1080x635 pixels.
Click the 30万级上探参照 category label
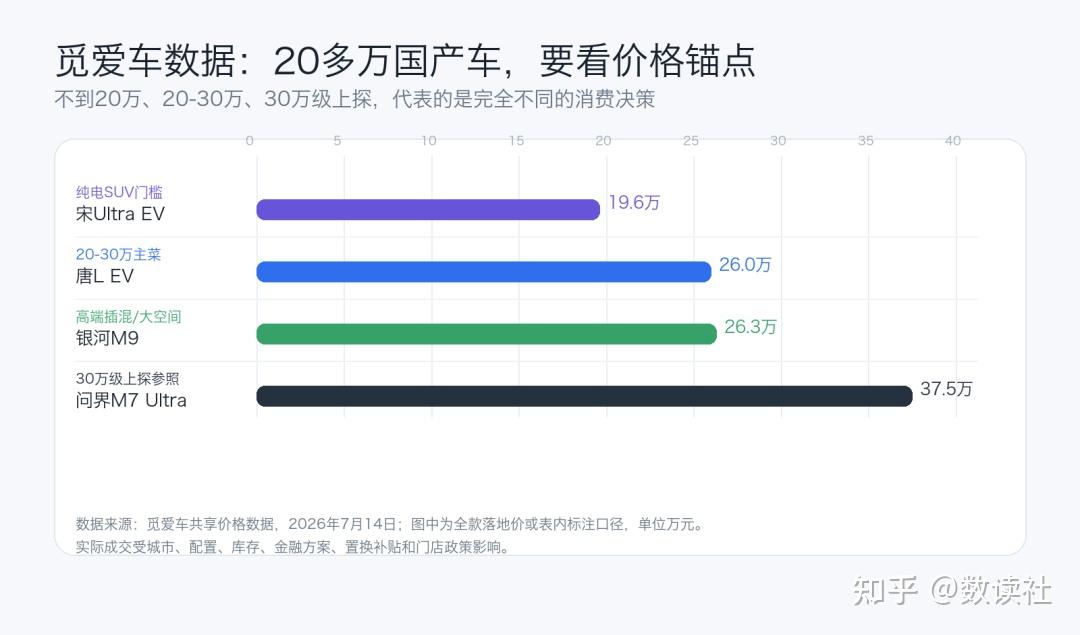(x=127, y=379)
